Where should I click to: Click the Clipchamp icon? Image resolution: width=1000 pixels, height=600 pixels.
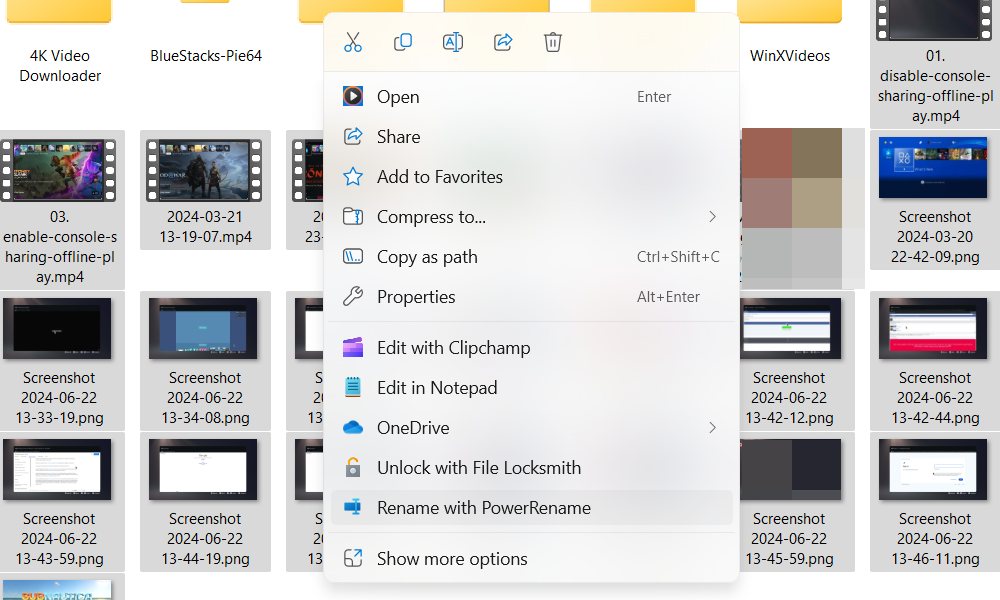click(353, 348)
